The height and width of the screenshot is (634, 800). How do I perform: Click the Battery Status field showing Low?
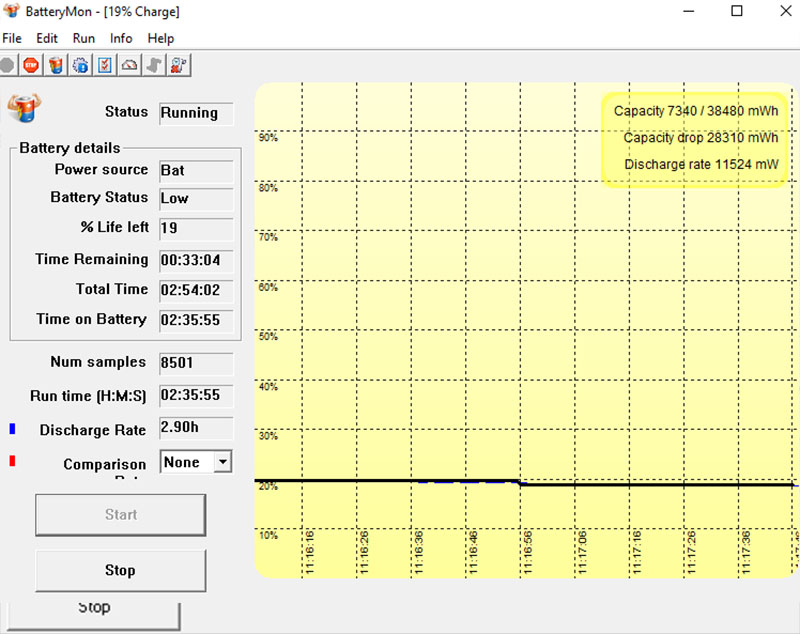pos(196,199)
